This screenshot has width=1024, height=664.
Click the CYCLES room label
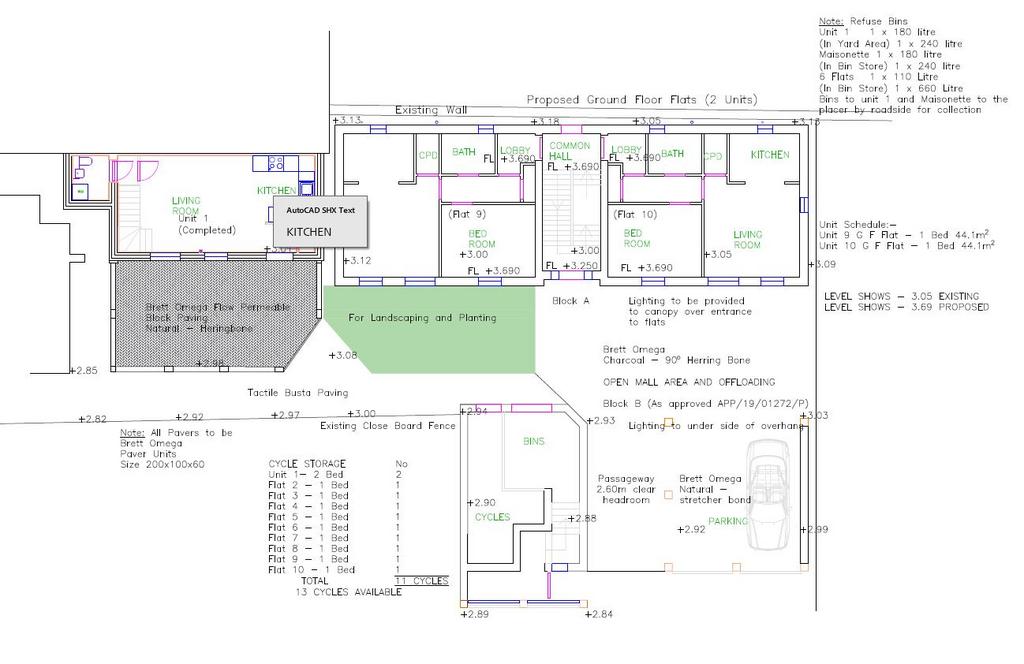pos(492,517)
